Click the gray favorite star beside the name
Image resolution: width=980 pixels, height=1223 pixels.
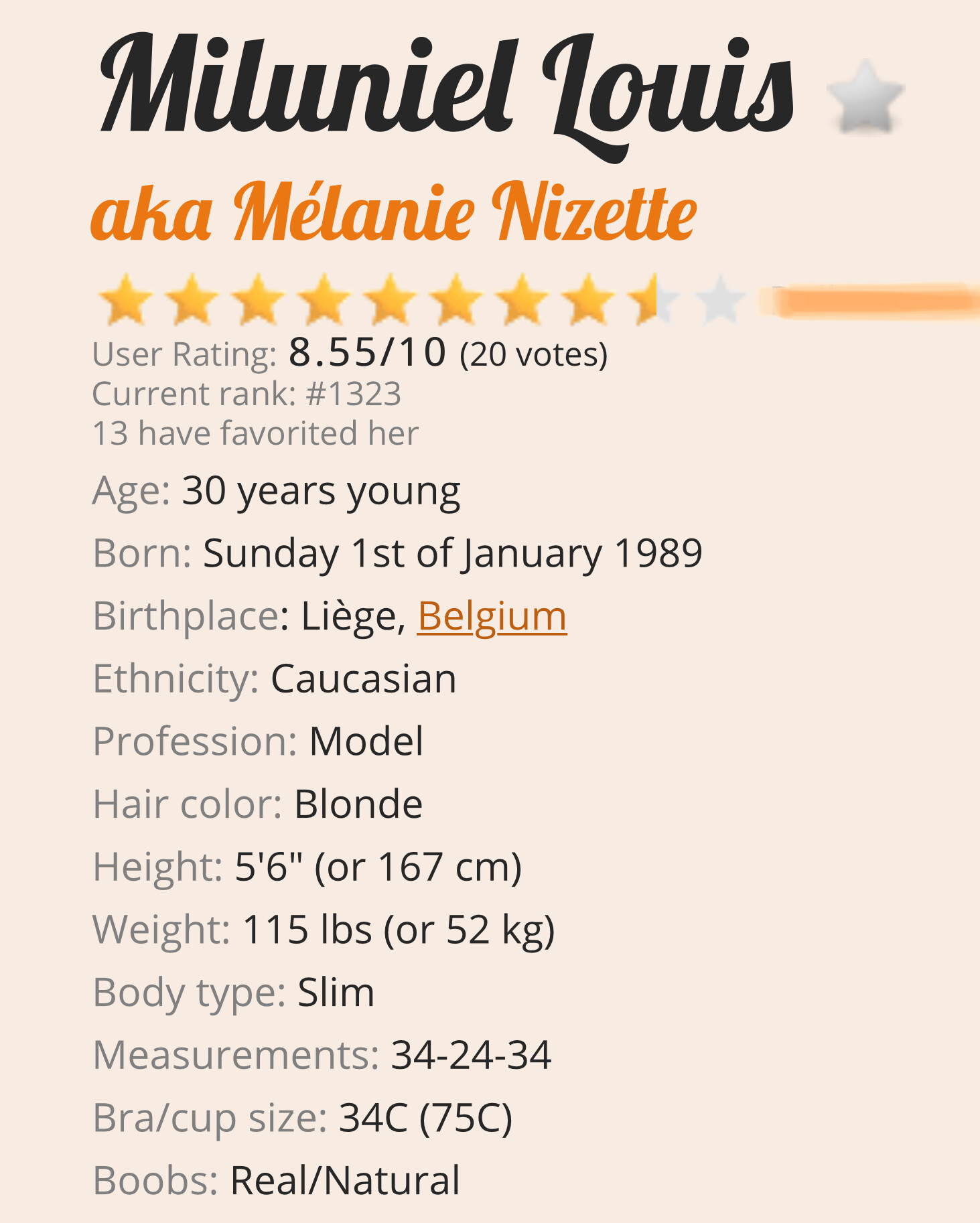point(865,96)
